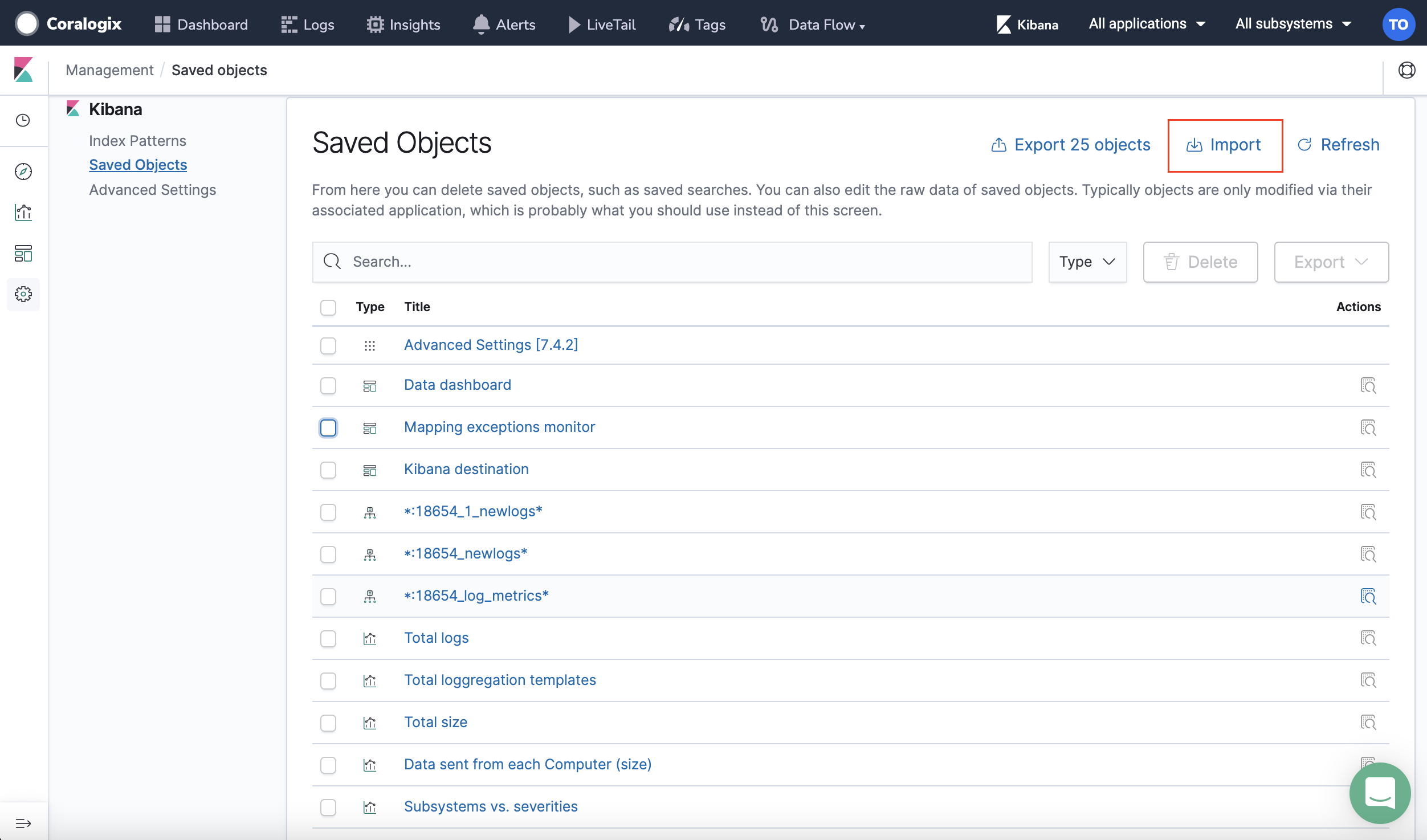Click inside the Search field
Image resolution: width=1427 pixels, height=840 pixels.
[672, 262]
